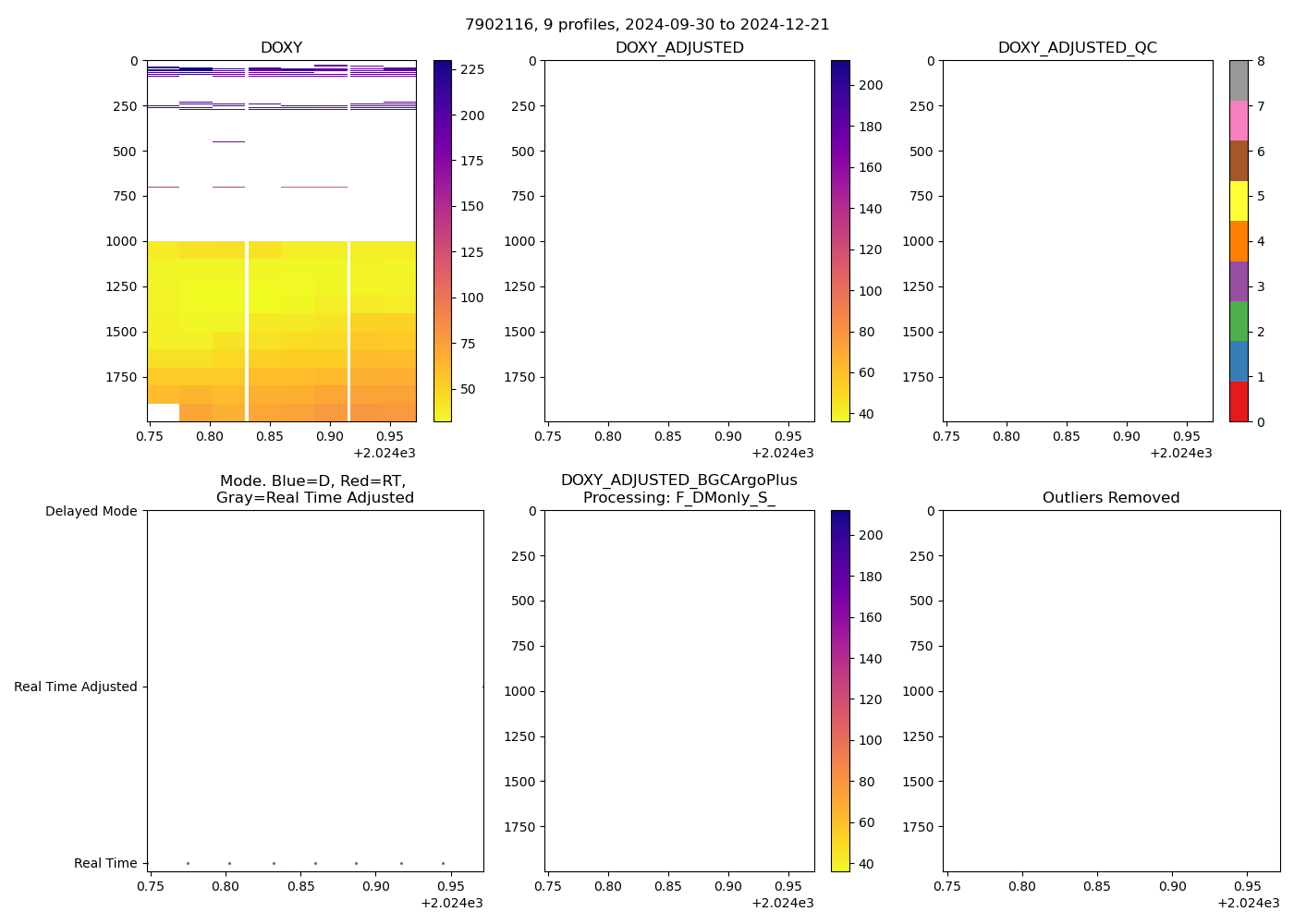Screen dimensions: 1294x924
Task: Click the green segment of the QC colorbar
Action: [1238, 321]
